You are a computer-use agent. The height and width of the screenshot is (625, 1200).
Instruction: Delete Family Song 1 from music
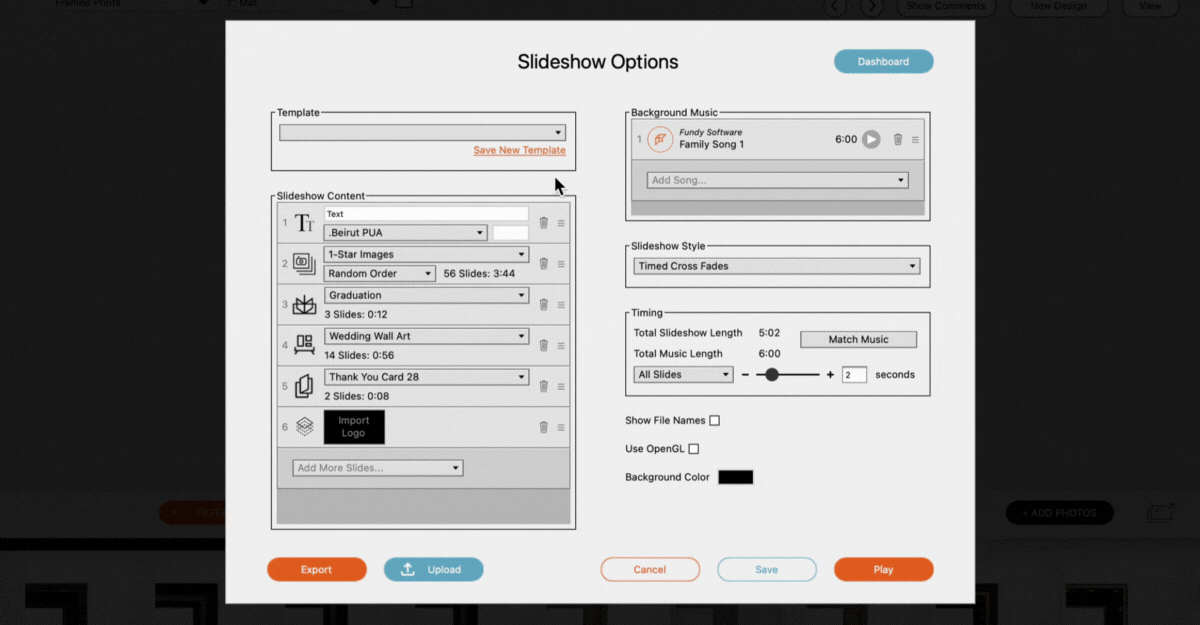(898, 140)
